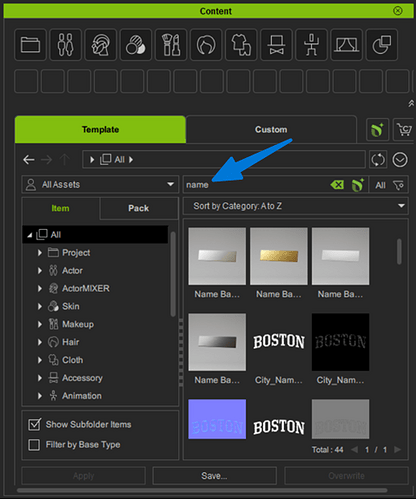Go to next results page
This screenshot has height=500, width=416.
397,450
